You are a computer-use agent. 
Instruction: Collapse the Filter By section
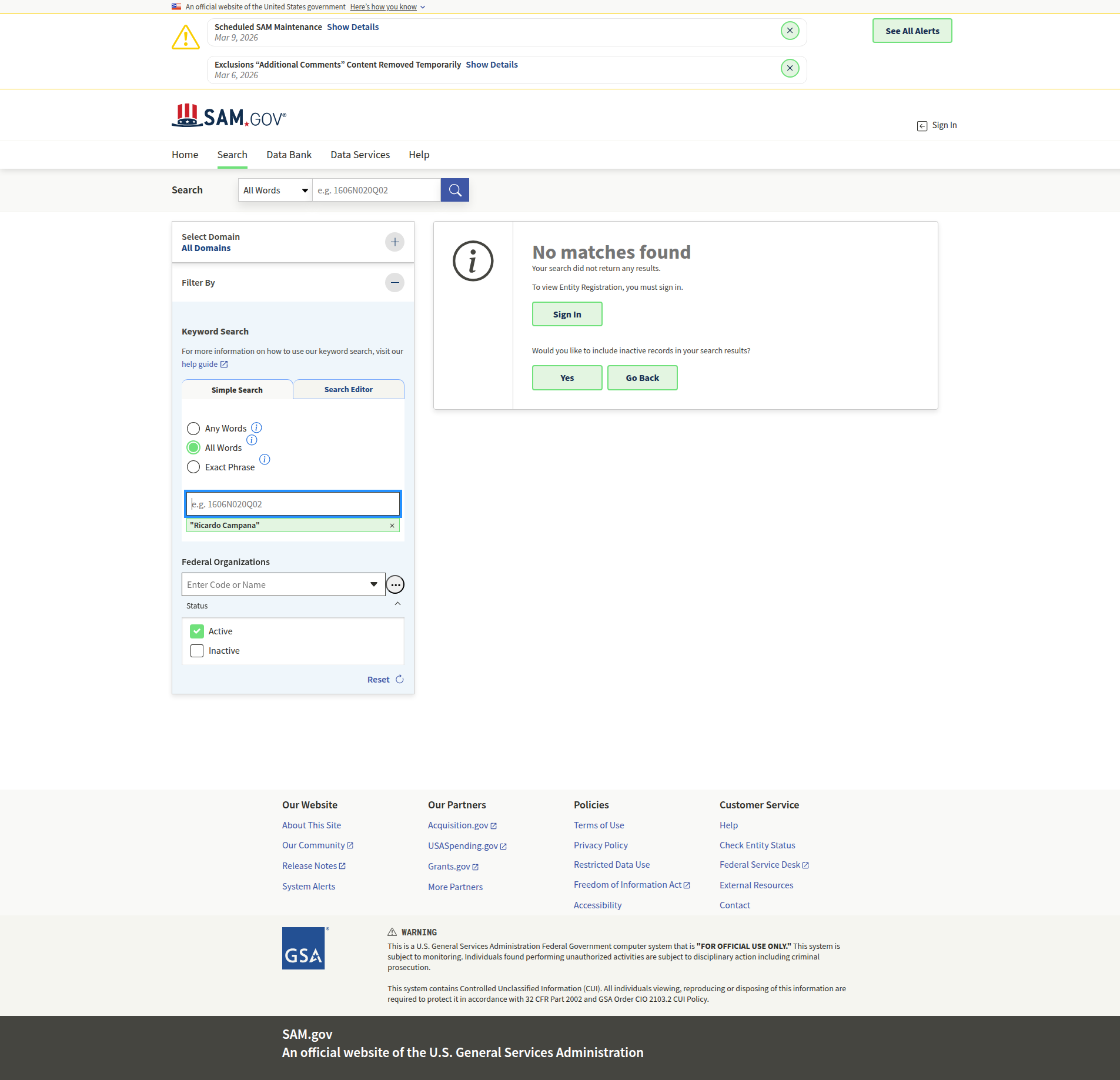click(394, 283)
